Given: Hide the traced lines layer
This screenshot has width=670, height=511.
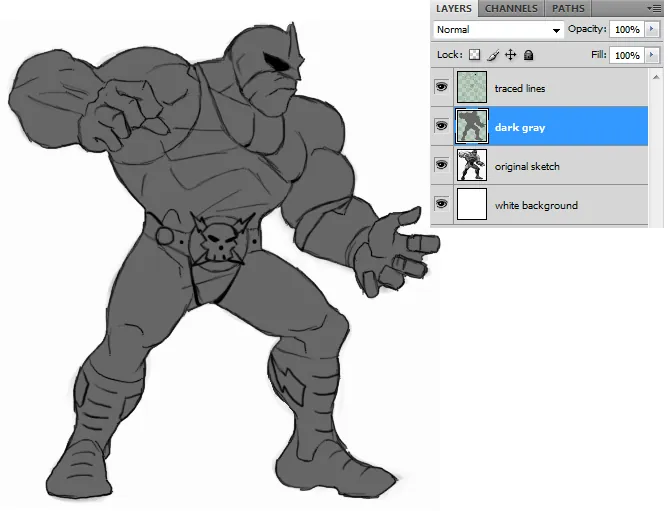Looking at the screenshot, I should pos(441,87).
